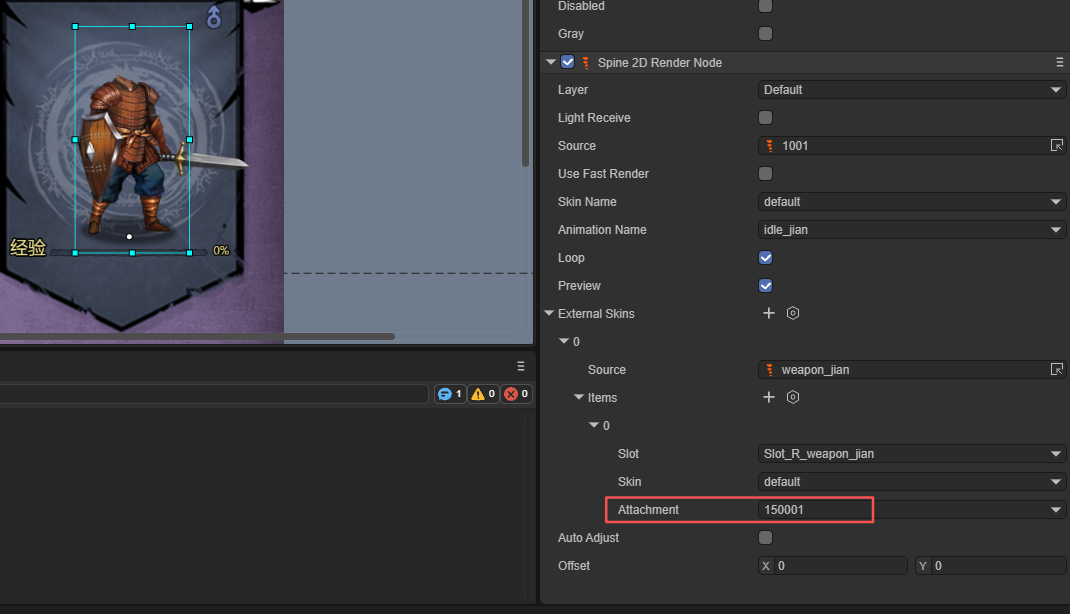
Task: Open the console panel hamburger menu
Action: (520, 366)
